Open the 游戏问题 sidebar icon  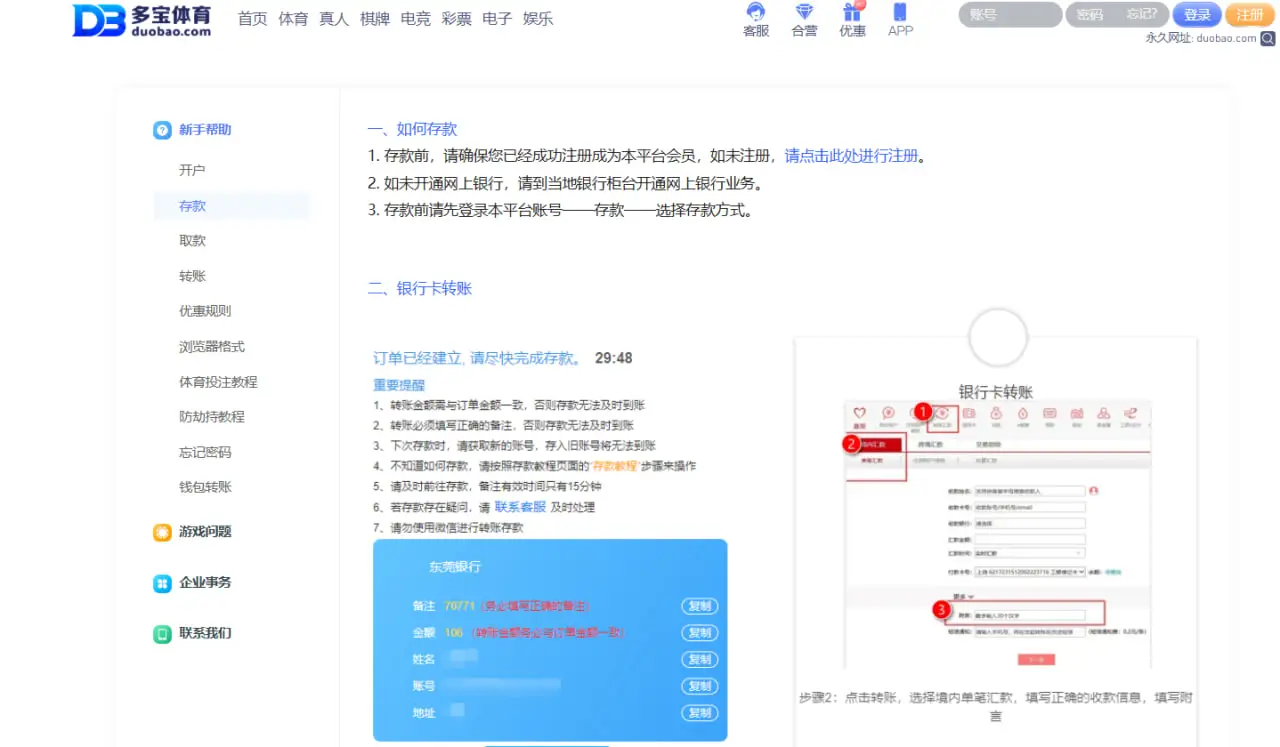[162, 532]
